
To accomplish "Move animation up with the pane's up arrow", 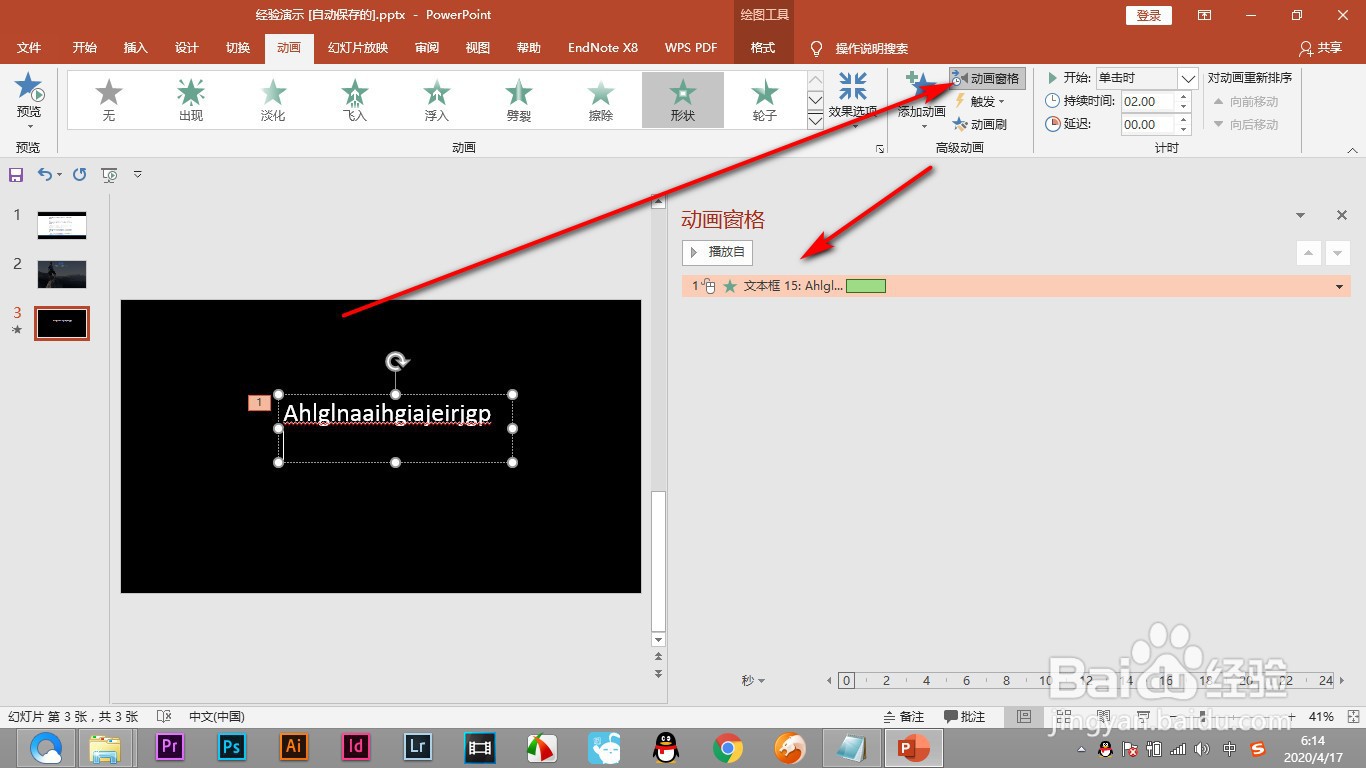I will point(1309,253).
